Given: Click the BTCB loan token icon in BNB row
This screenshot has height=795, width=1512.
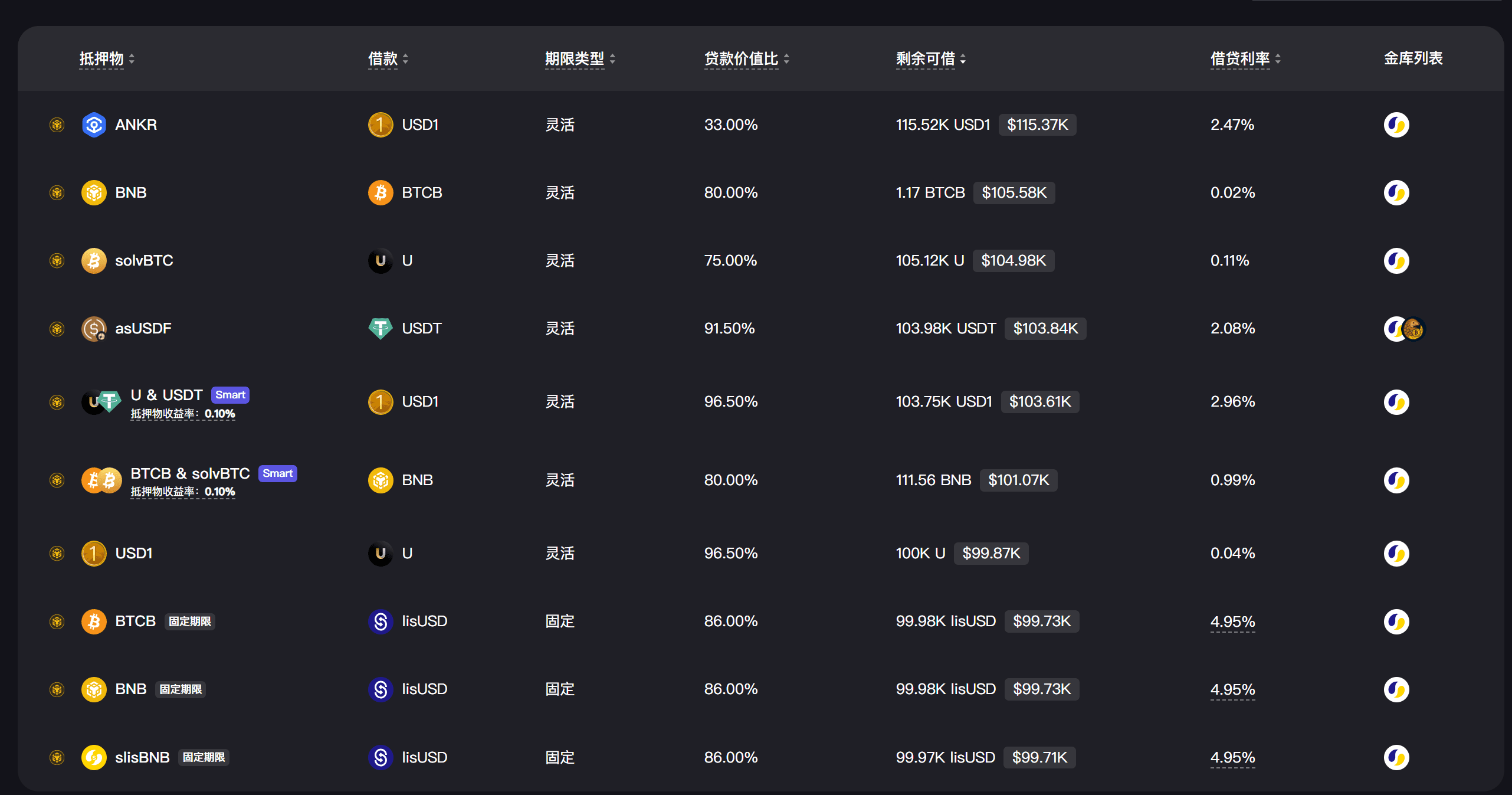Looking at the screenshot, I should tap(381, 192).
